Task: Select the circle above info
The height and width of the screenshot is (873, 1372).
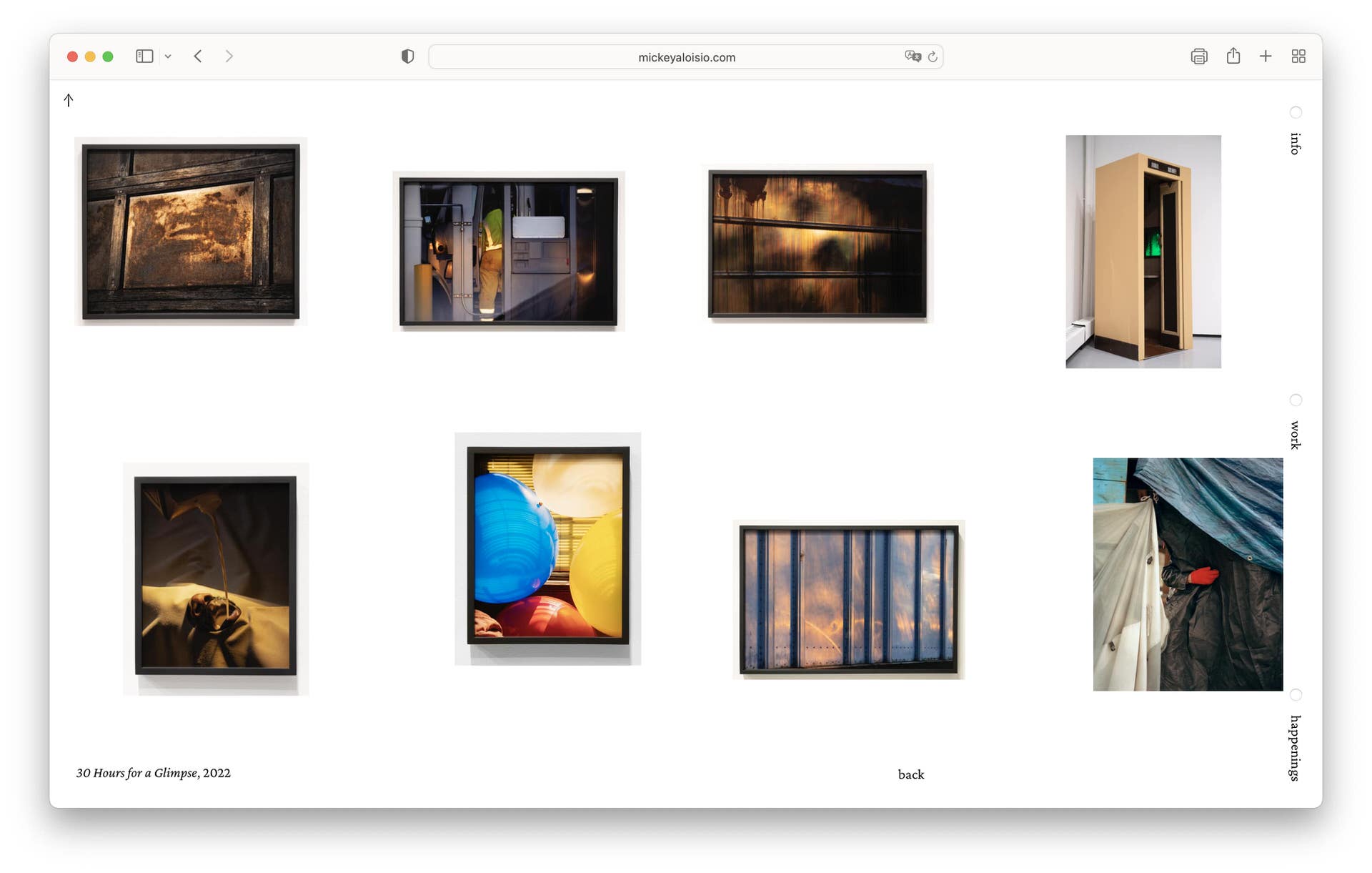Action: coord(1296,112)
